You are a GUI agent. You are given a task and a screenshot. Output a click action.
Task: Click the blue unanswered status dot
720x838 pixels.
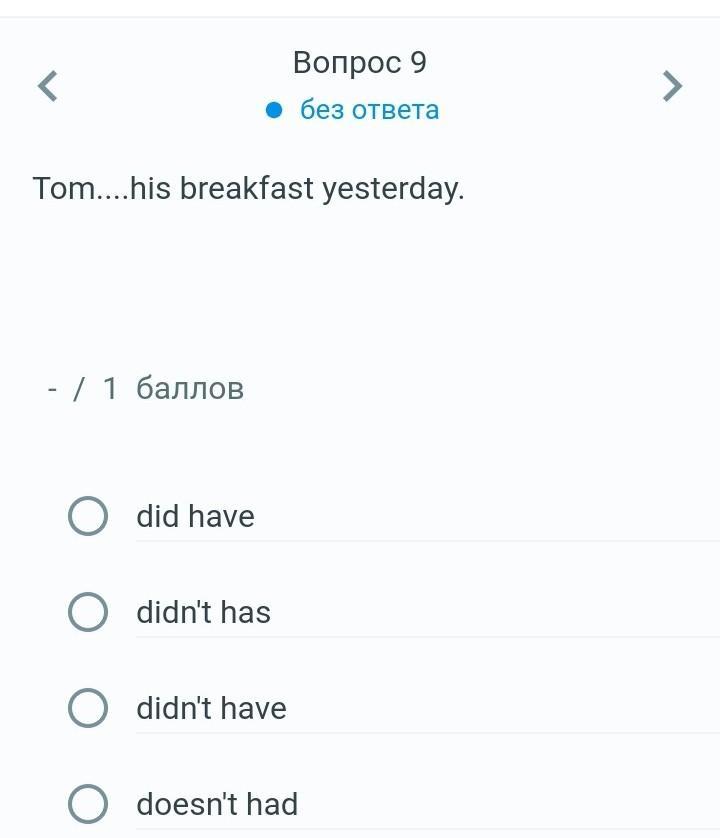276,110
